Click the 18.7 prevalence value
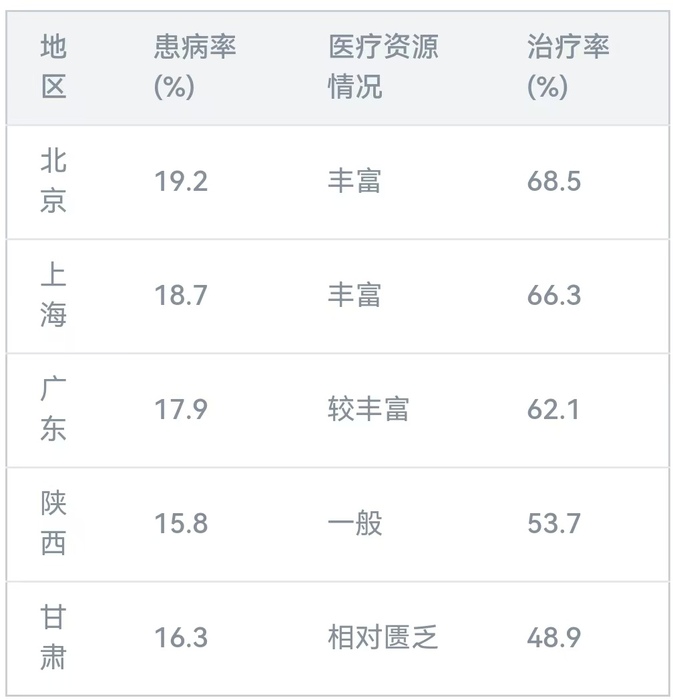The image size is (673, 700). pos(181,295)
